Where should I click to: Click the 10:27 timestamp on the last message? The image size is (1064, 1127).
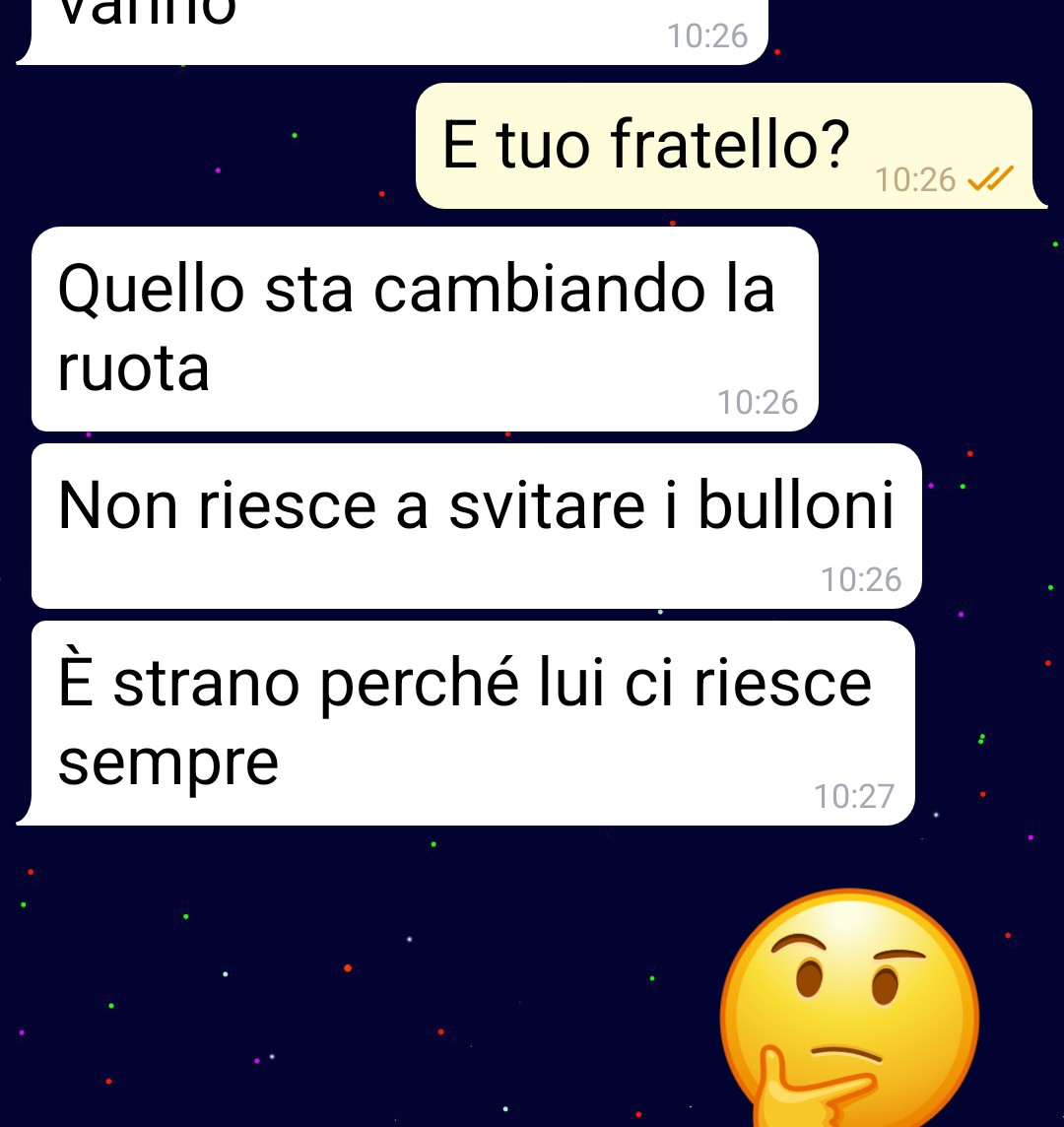853,796
